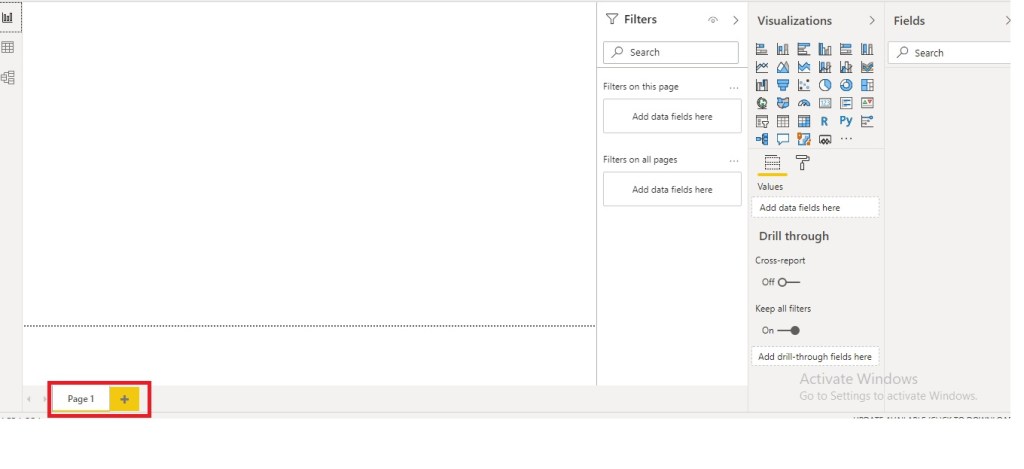This screenshot has height=469, width=1024.
Task: Select the donut chart visualization
Action: pos(846,85)
